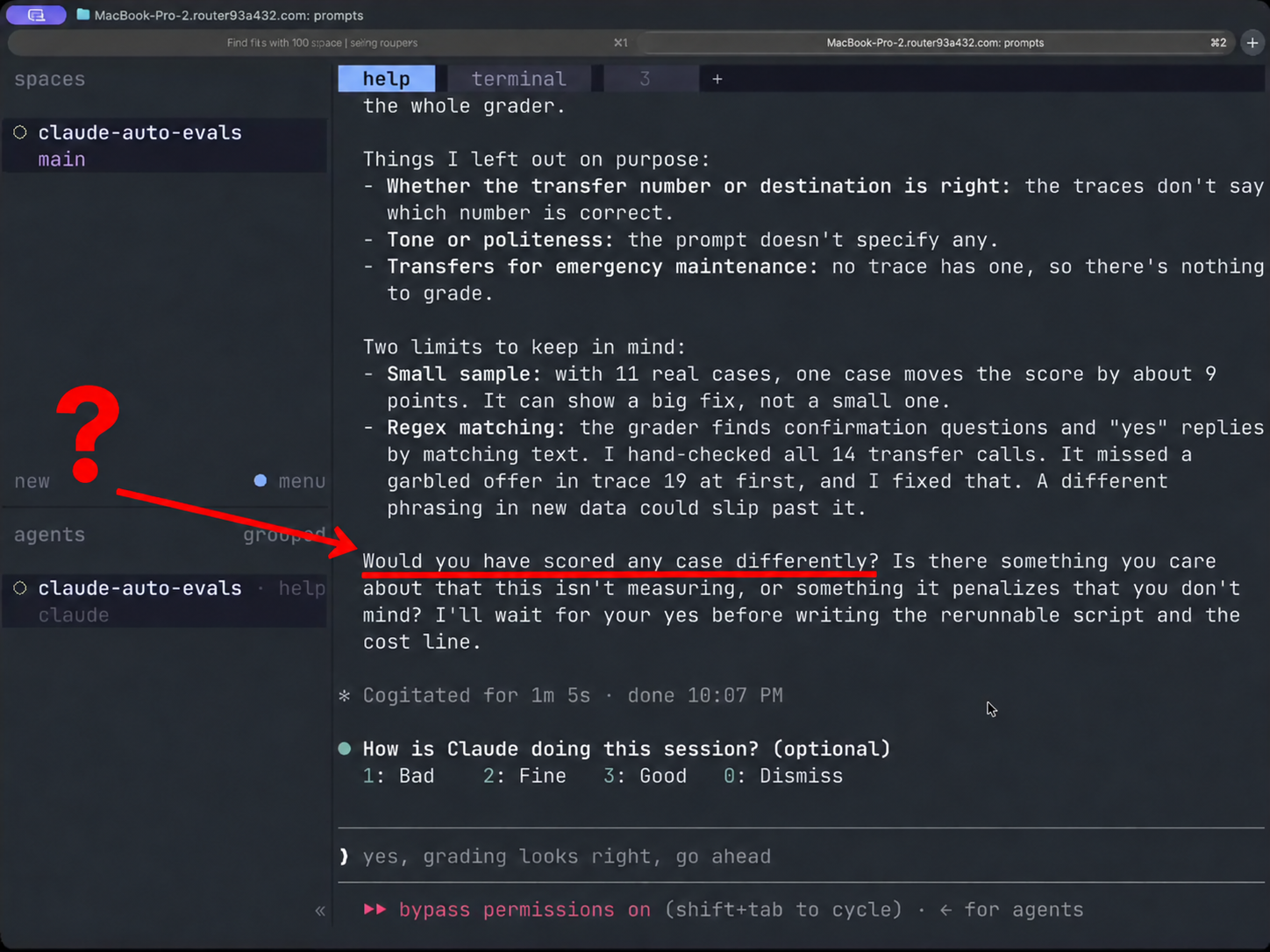Click the 'Things I left out on purpose:' line
The width and height of the screenshot is (1270, 952).
(x=537, y=160)
